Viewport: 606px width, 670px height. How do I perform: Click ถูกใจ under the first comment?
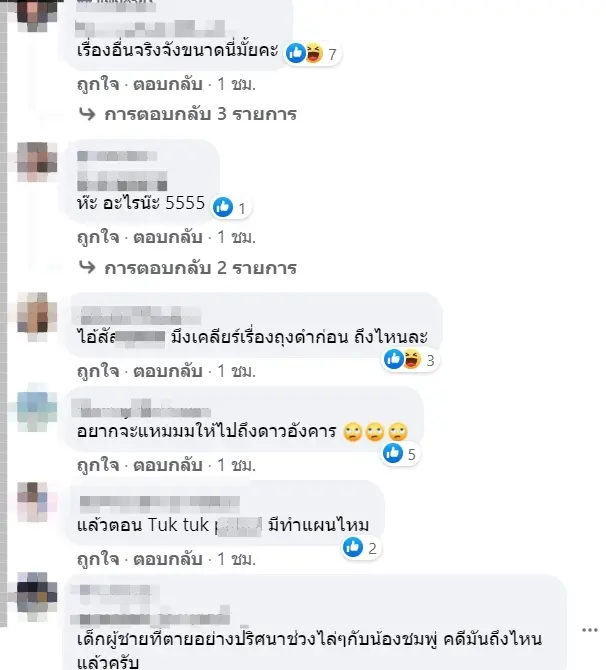click(98, 84)
